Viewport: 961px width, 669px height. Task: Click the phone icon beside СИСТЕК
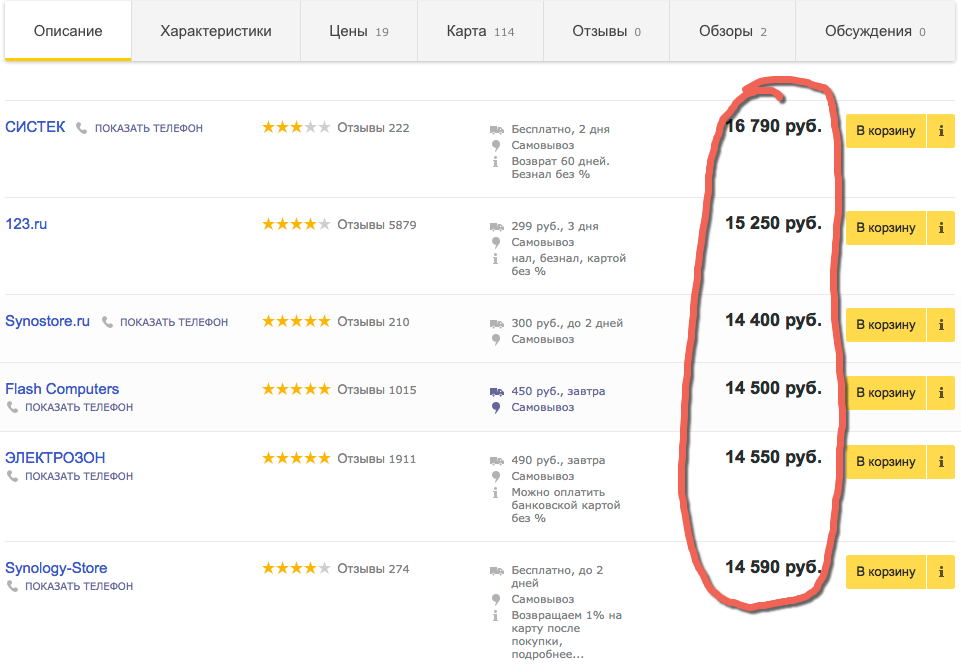point(81,128)
